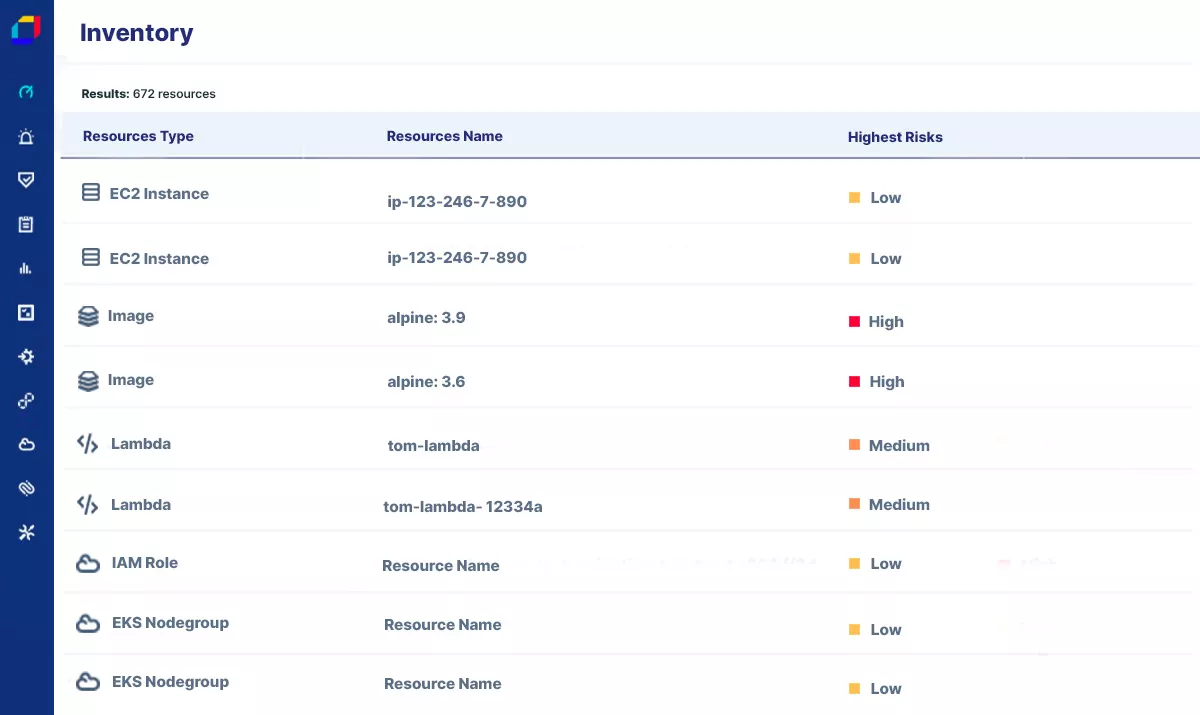1200x715 pixels.
Task: Click the red High risk swatch for alpine: 3.9
Action: [x=855, y=321]
